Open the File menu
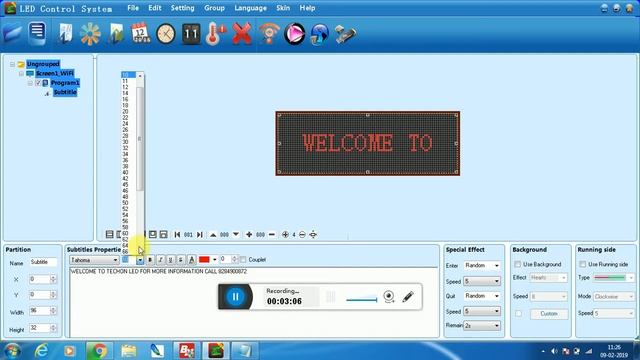Screen dimensions: 640x360 (x=133, y=8)
